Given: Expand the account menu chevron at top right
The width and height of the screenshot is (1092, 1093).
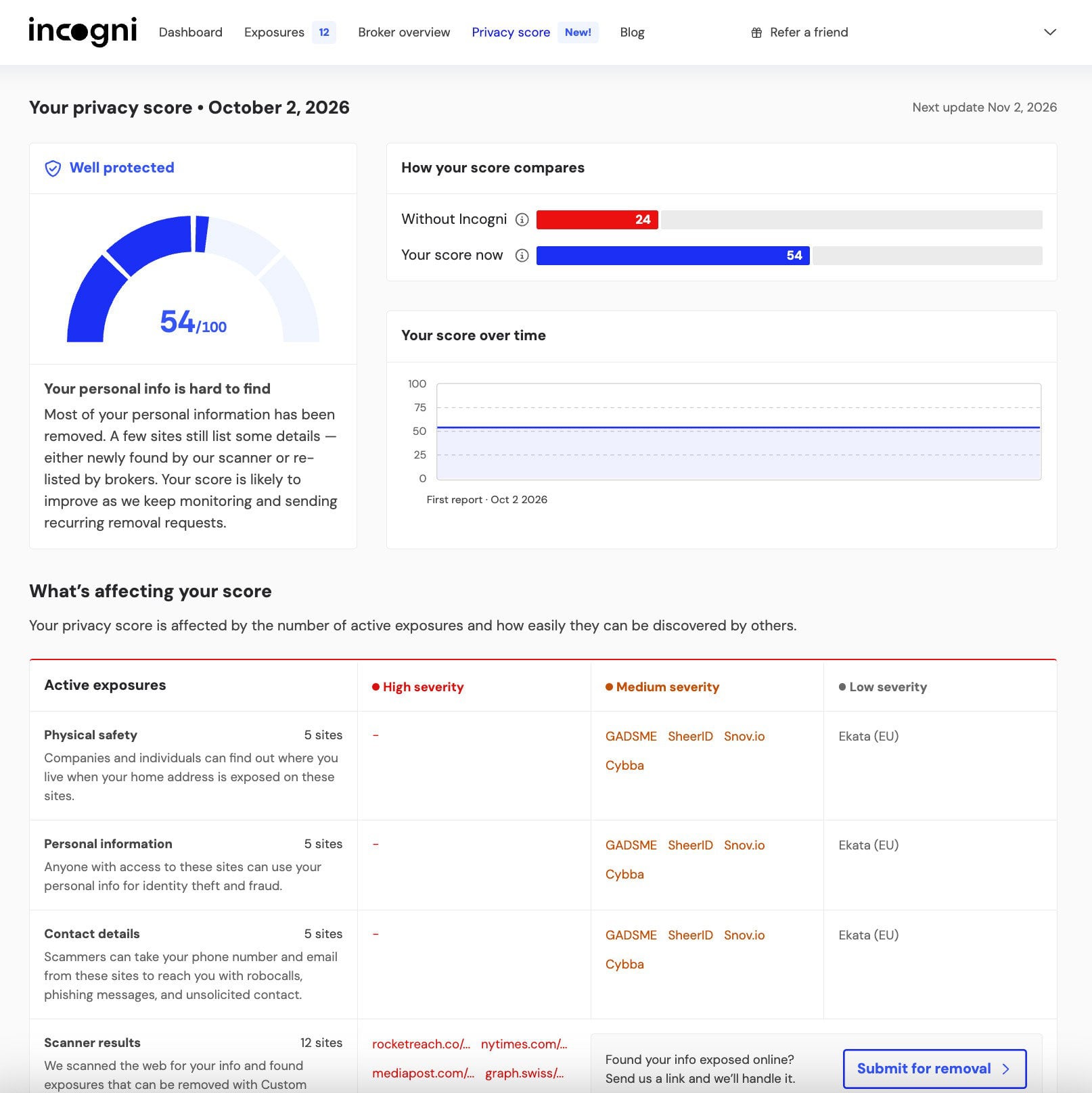Looking at the screenshot, I should click(1049, 32).
